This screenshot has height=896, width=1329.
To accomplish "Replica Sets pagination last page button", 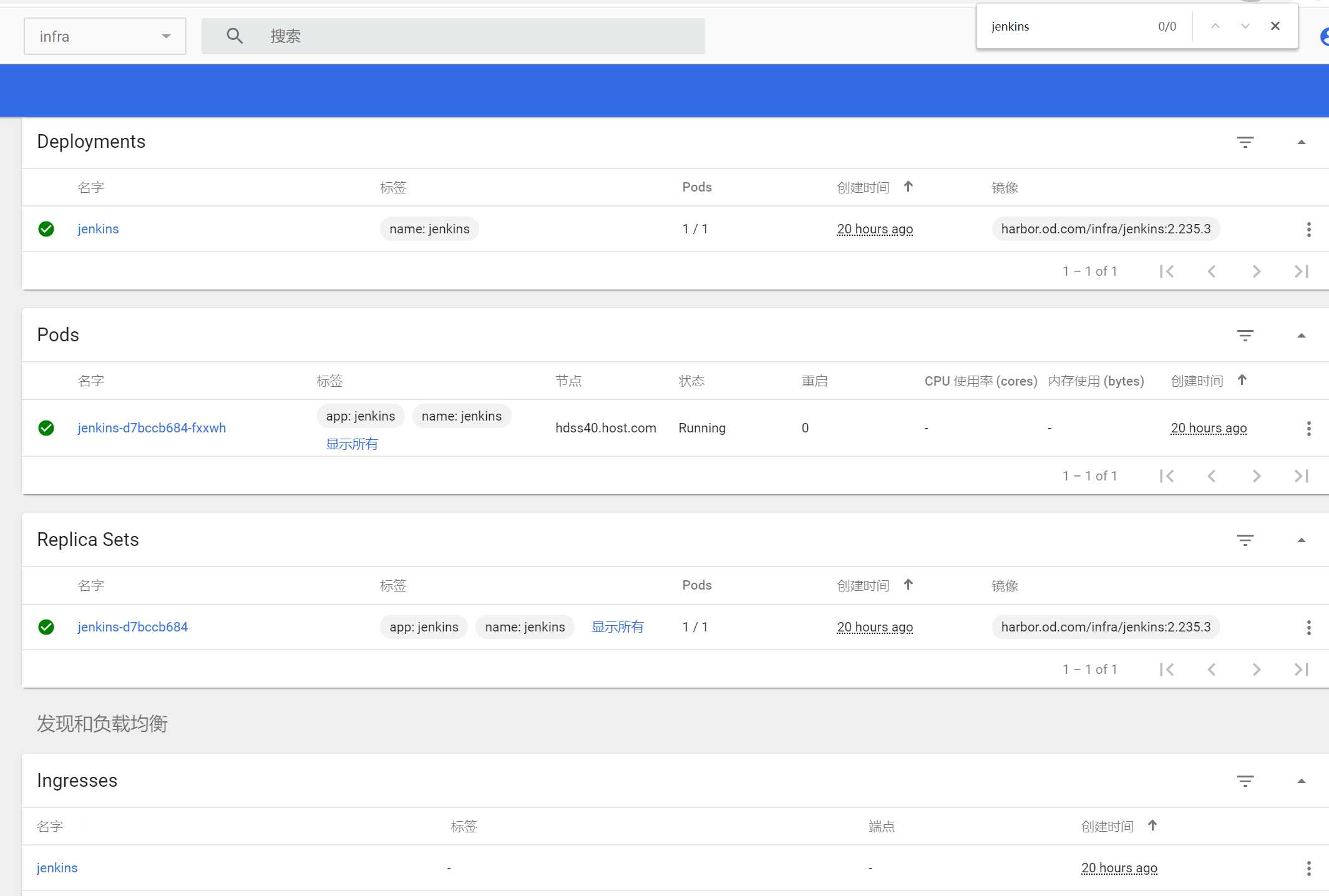I will point(1301,670).
